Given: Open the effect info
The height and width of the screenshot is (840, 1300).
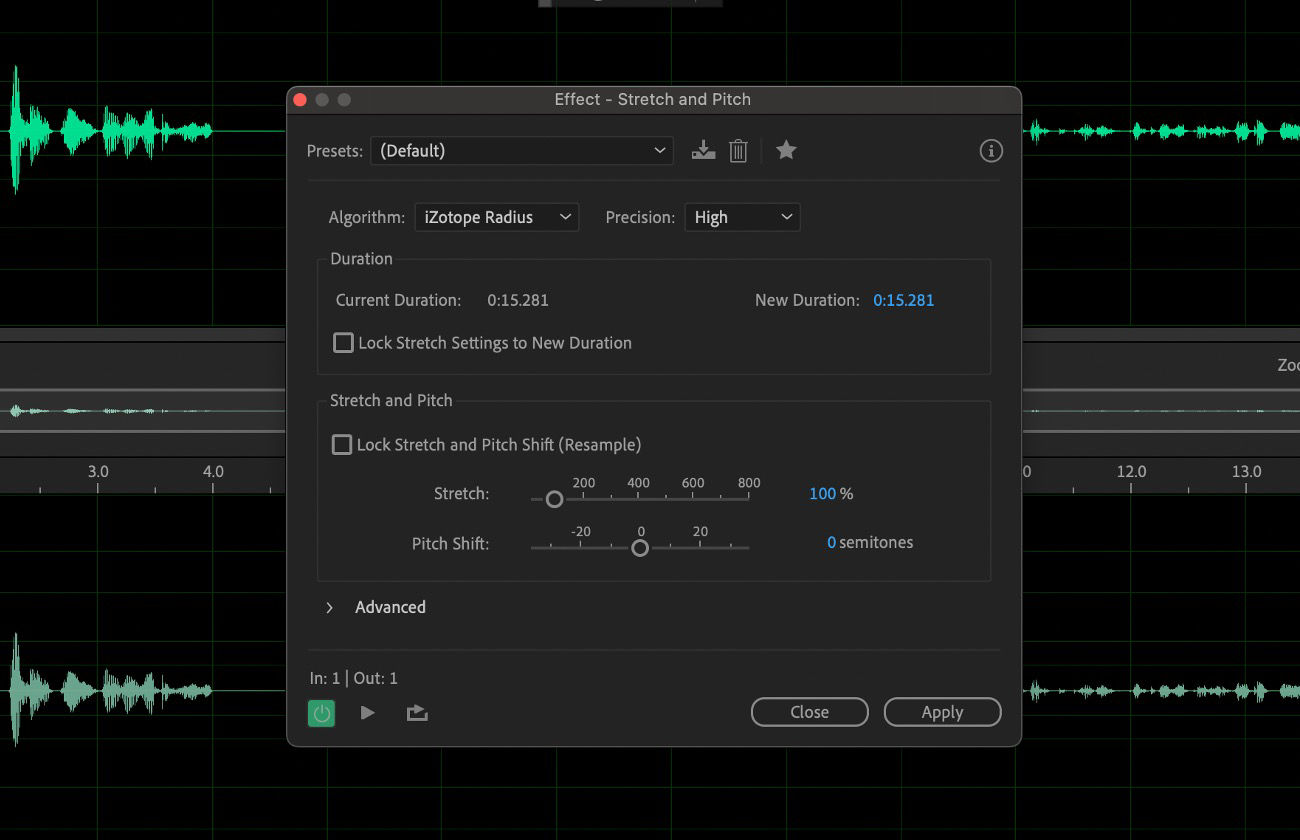Looking at the screenshot, I should [991, 150].
